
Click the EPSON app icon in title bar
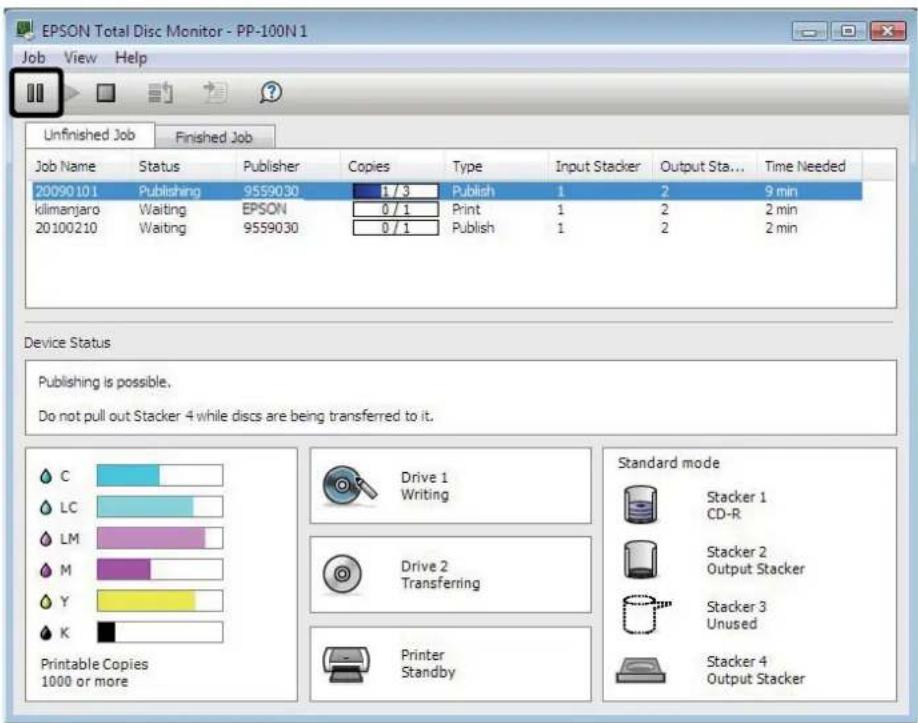point(25,30)
